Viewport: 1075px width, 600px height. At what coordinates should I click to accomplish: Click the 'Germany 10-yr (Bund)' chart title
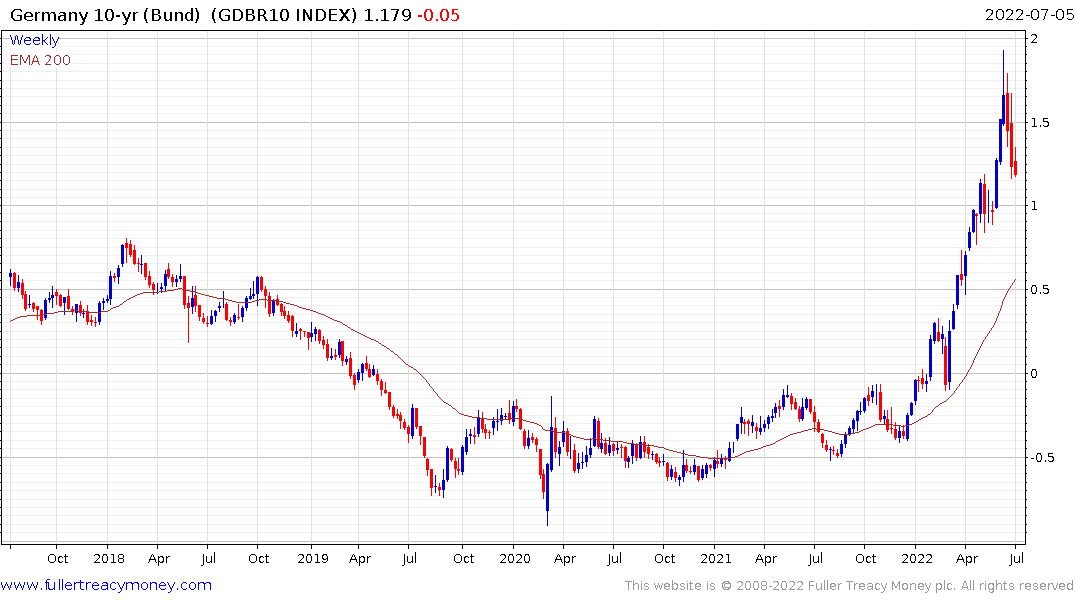tap(105, 15)
